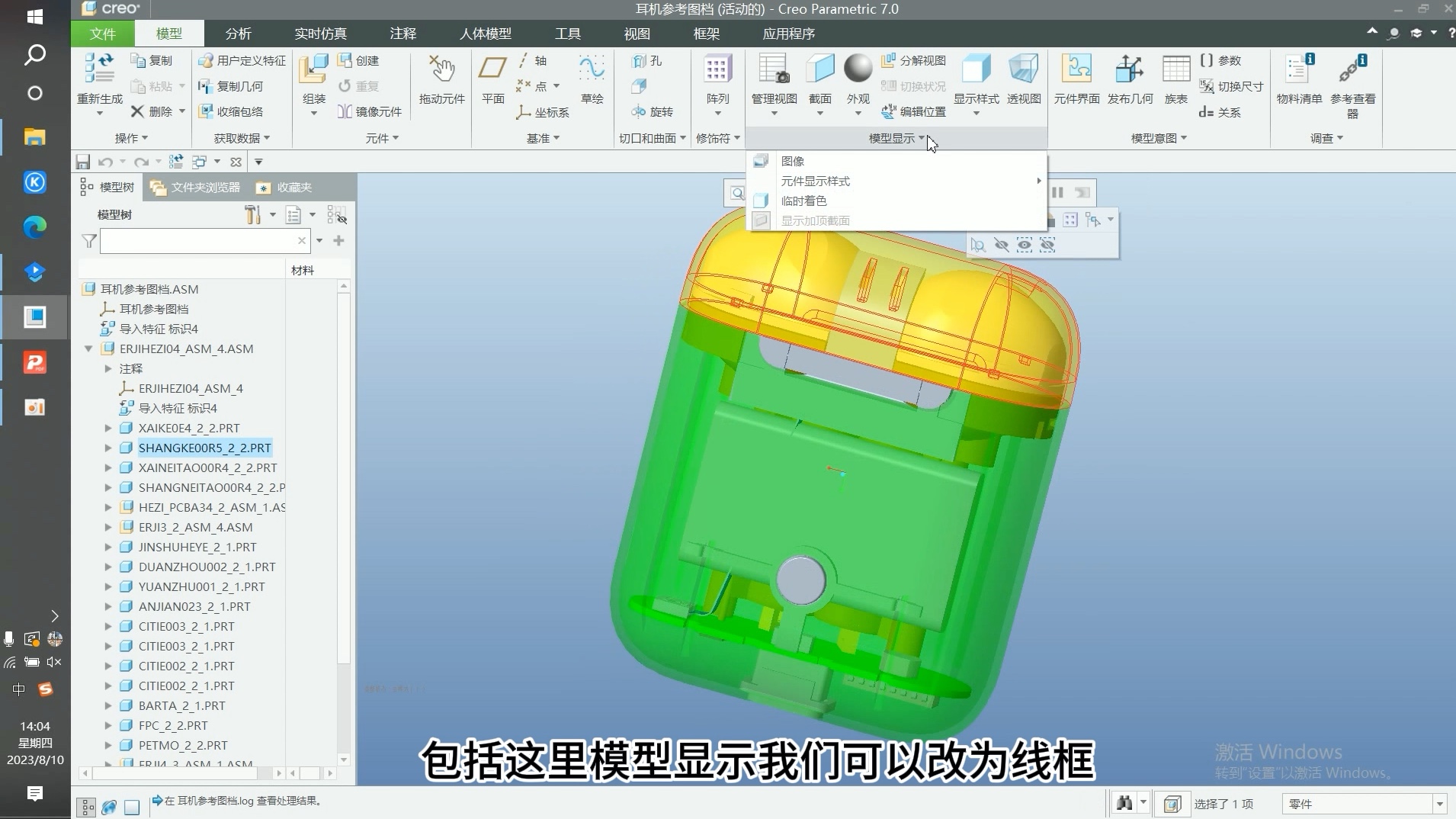Expand the Operations (操作) group dropdown
The width and height of the screenshot is (1456, 819).
131,138
